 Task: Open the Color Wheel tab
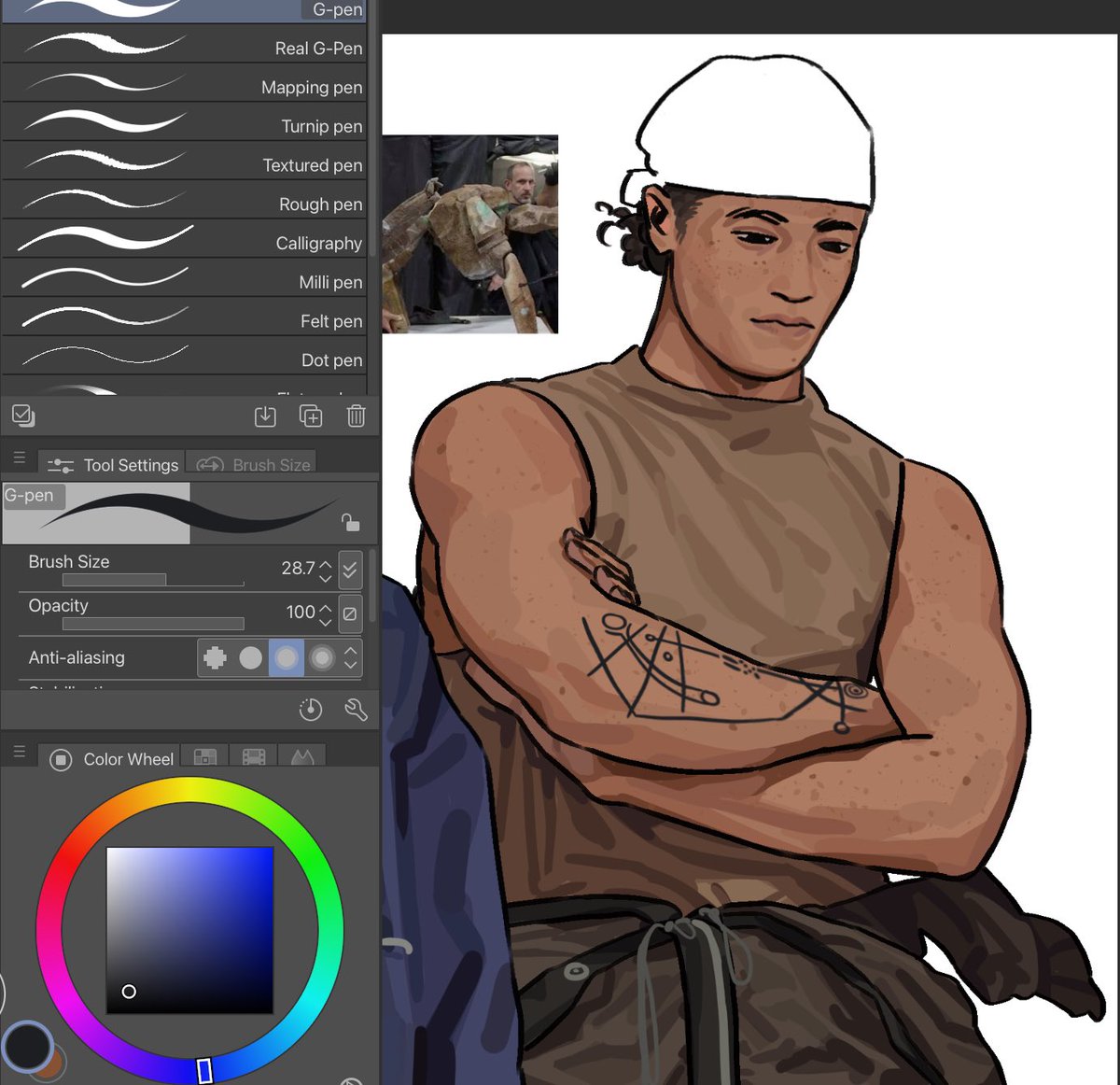coord(110,758)
